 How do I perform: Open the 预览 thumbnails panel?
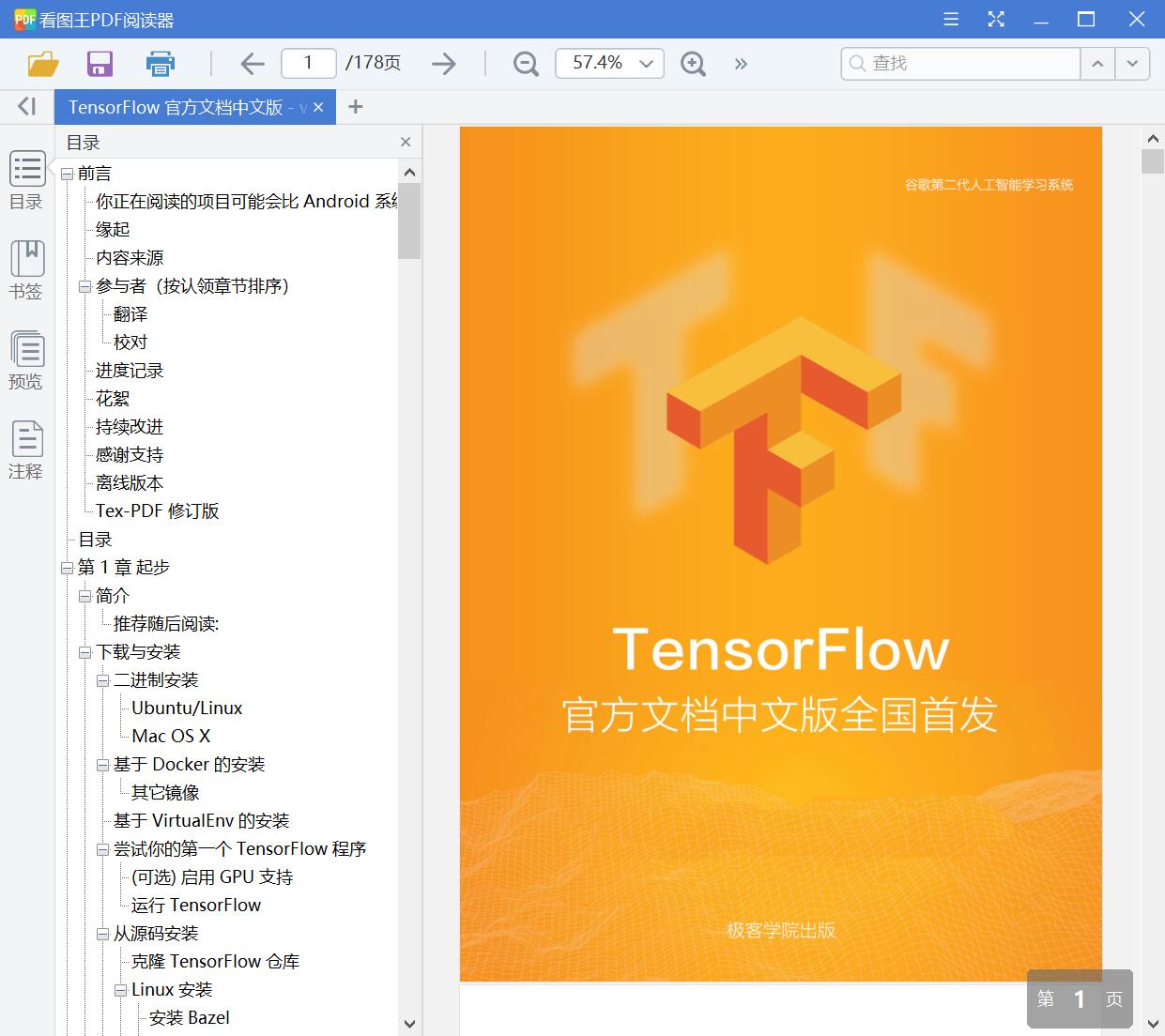click(26, 360)
